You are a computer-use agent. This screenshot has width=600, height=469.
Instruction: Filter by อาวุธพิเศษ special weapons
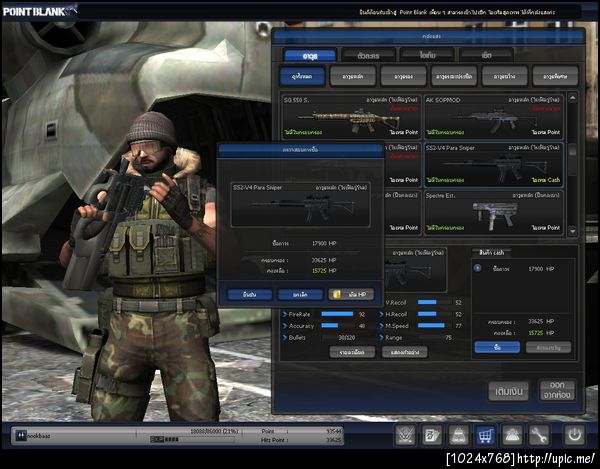coord(555,76)
